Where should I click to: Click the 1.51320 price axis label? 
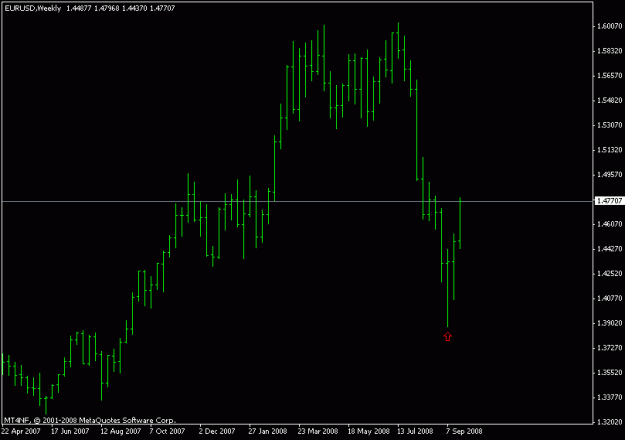[609, 150]
